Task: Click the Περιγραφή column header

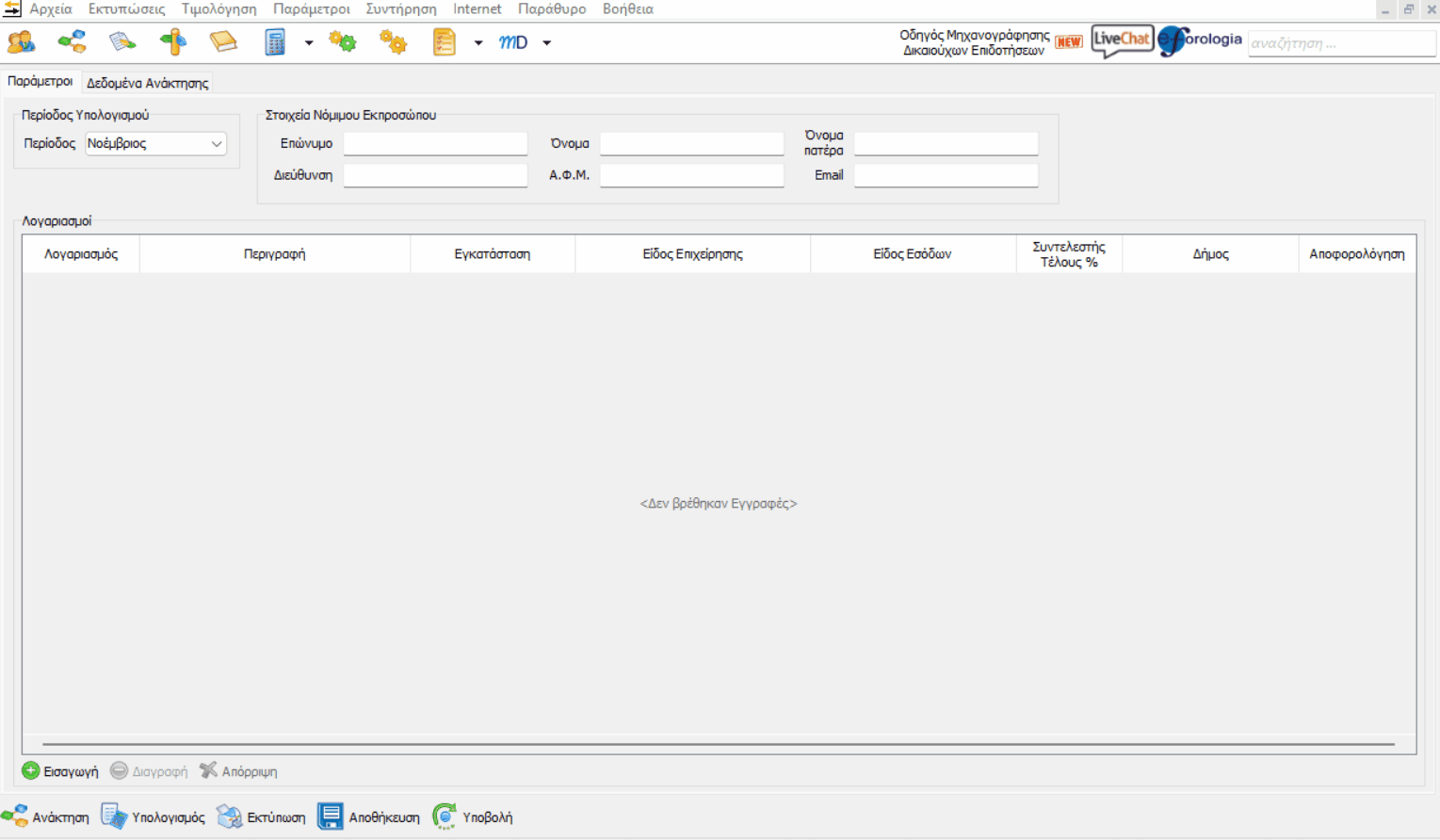Action: coord(274,254)
